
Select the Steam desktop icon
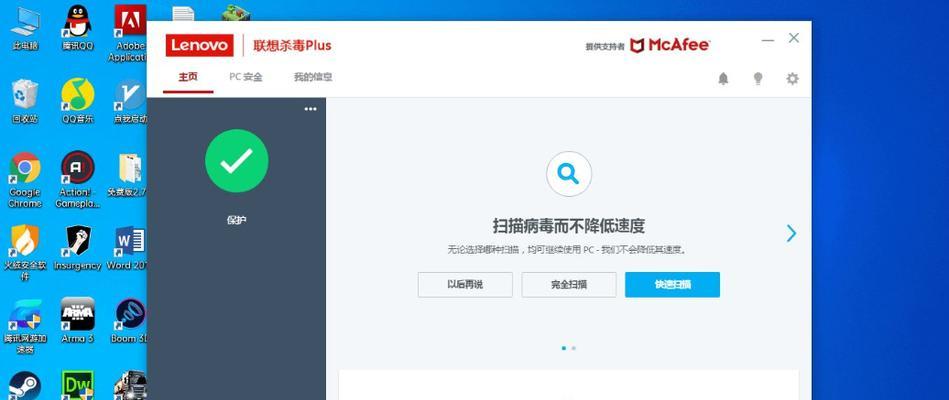click(x=25, y=385)
